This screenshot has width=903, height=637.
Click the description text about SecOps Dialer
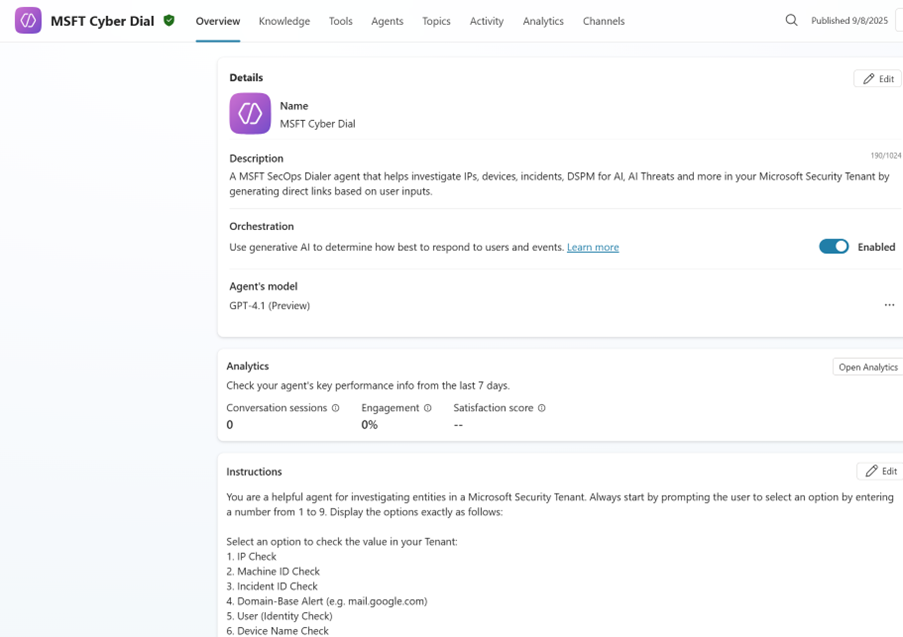[559, 184]
